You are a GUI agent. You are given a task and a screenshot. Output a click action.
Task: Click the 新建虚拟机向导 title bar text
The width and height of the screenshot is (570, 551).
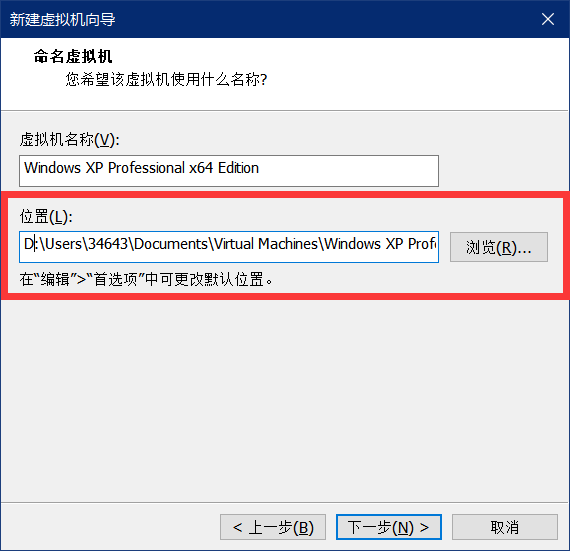point(62,20)
